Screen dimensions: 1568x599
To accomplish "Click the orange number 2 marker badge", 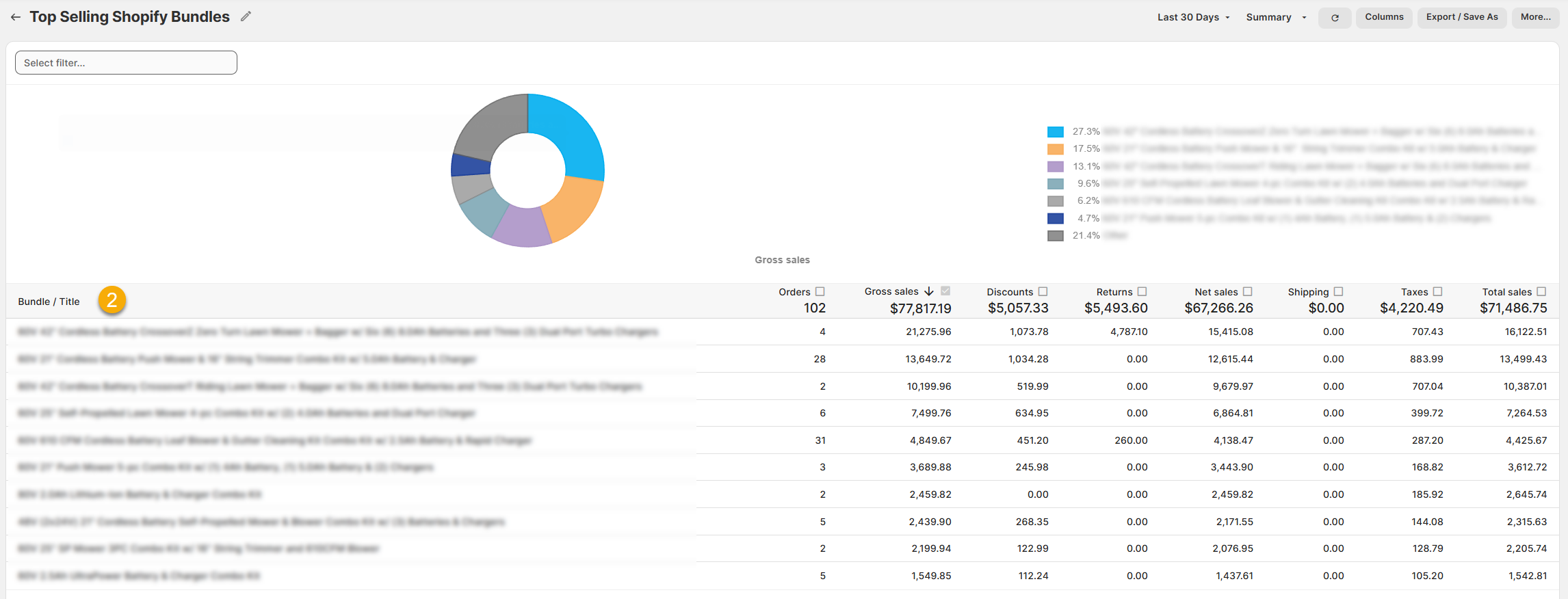I will coord(112,300).
